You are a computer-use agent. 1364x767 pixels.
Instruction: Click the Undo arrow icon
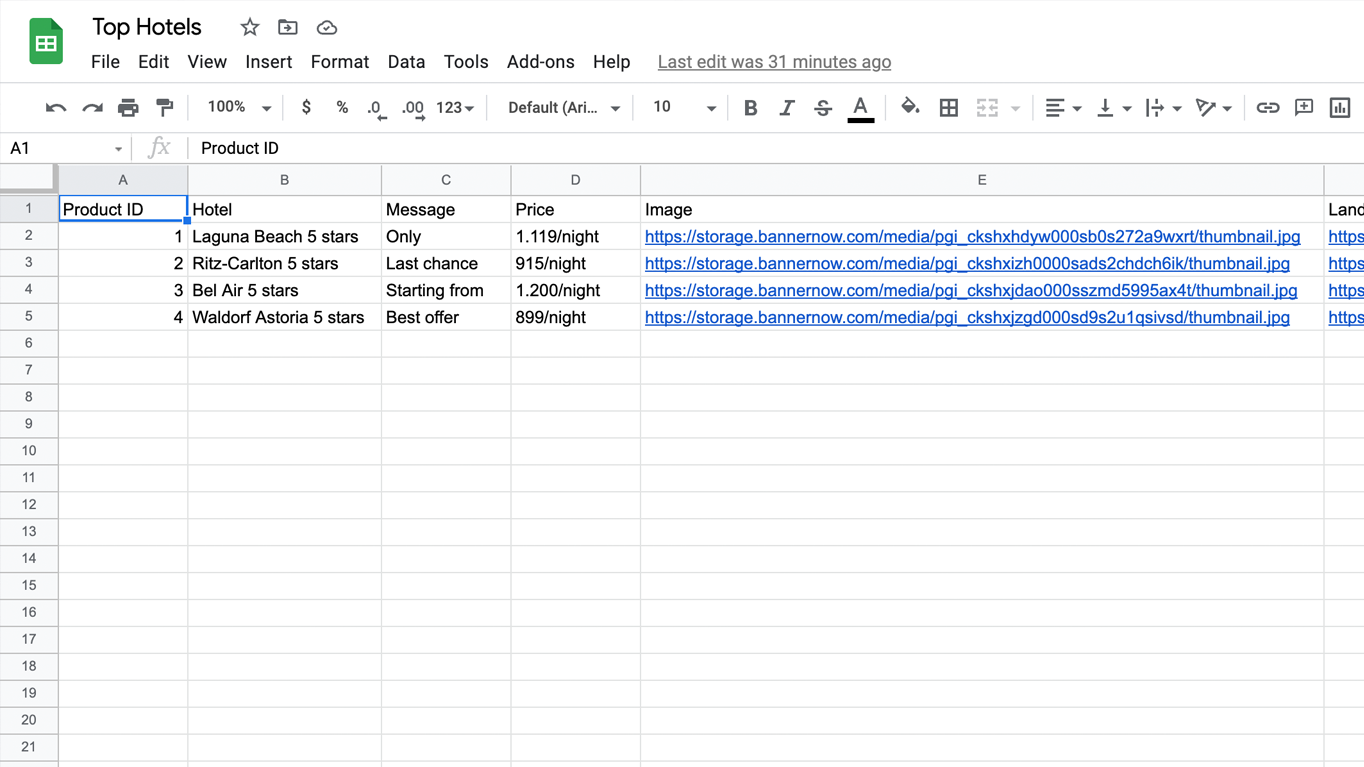coord(56,108)
